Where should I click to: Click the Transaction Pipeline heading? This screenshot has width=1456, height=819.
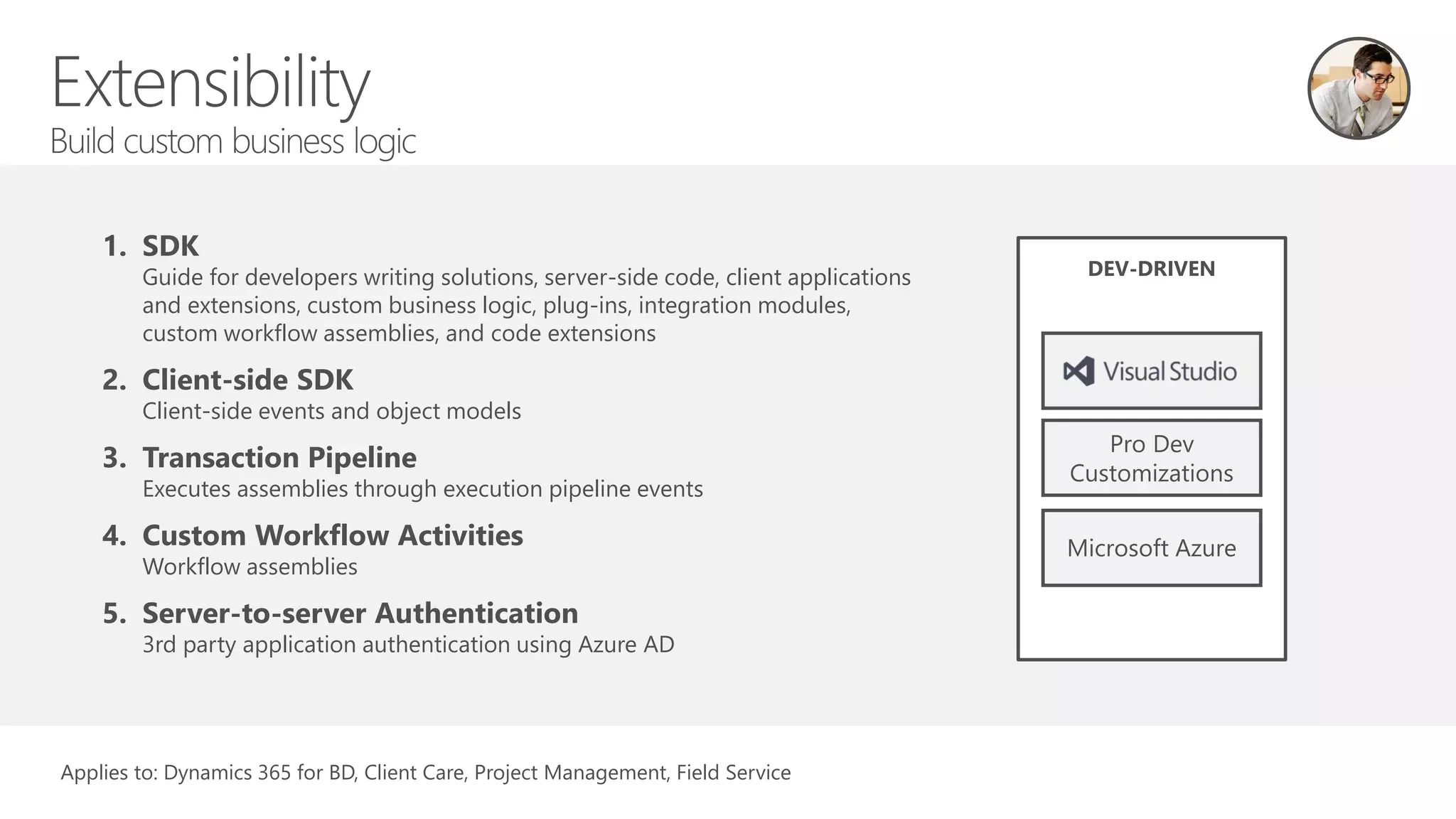click(x=279, y=458)
